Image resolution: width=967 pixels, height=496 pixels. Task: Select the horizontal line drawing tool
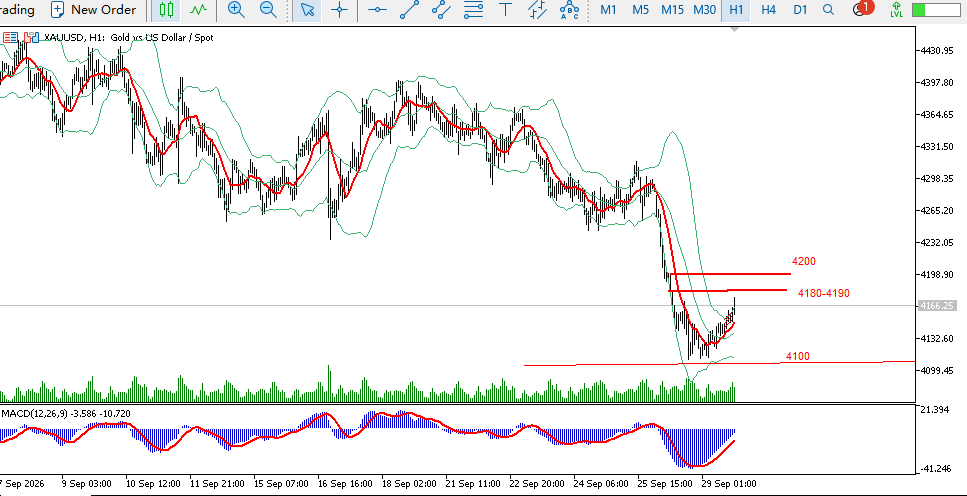377,10
